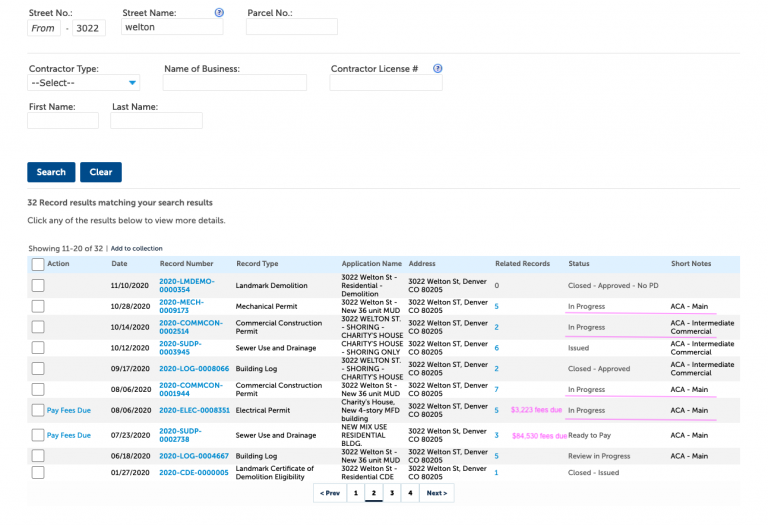
Task: Open record 2020-COMMCON-0002514
Action: tap(191, 327)
